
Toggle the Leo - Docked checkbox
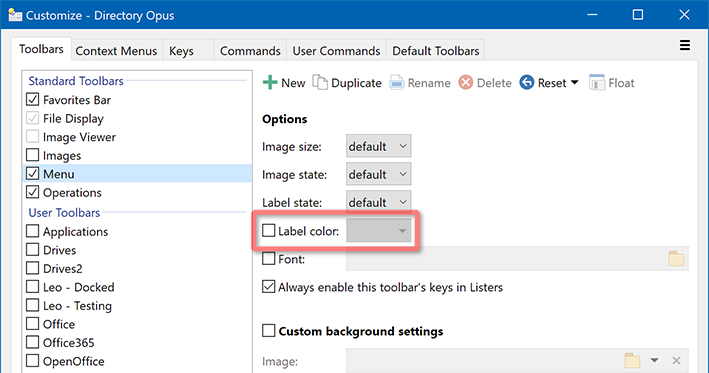coord(33,287)
